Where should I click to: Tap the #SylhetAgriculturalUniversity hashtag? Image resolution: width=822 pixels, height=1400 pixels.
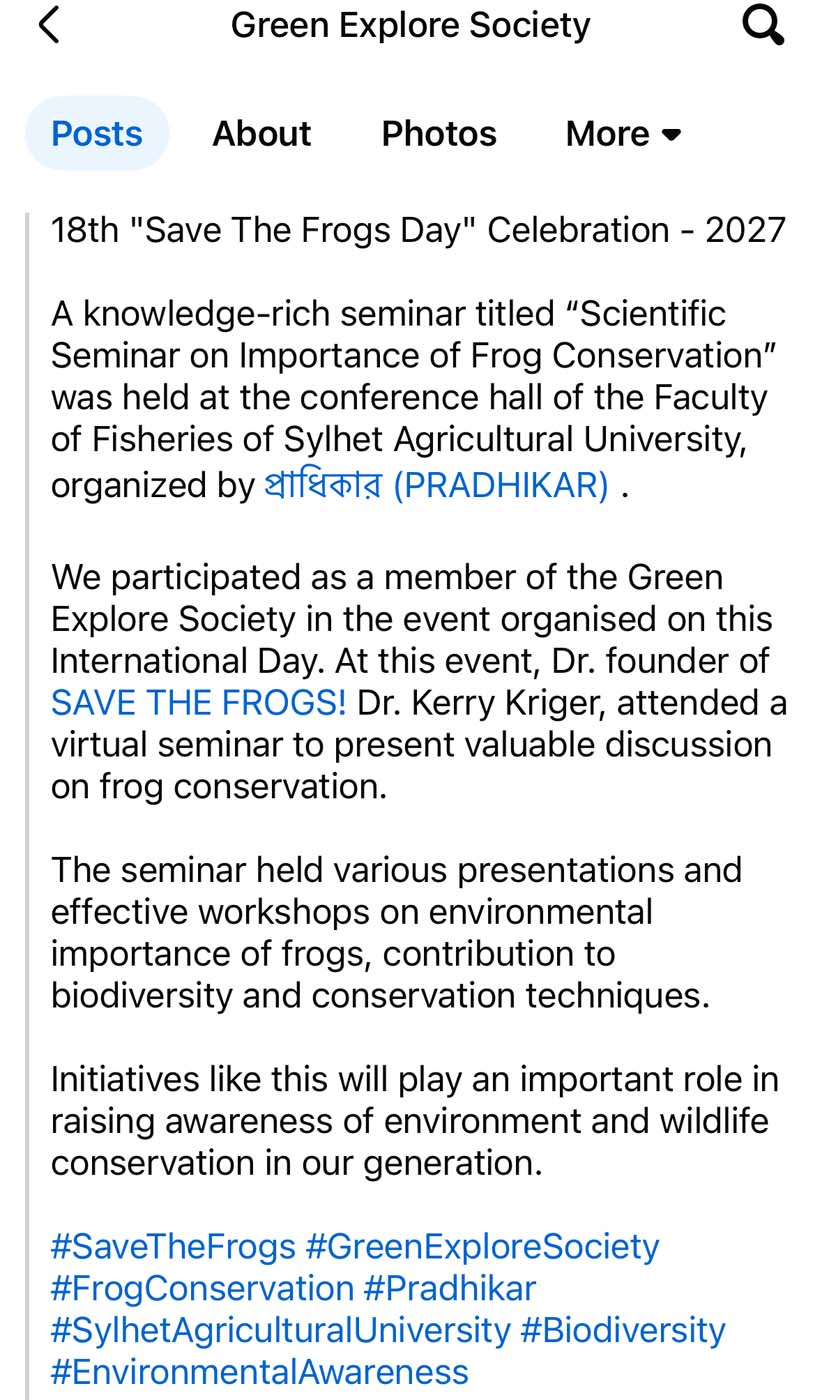tap(281, 1330)
